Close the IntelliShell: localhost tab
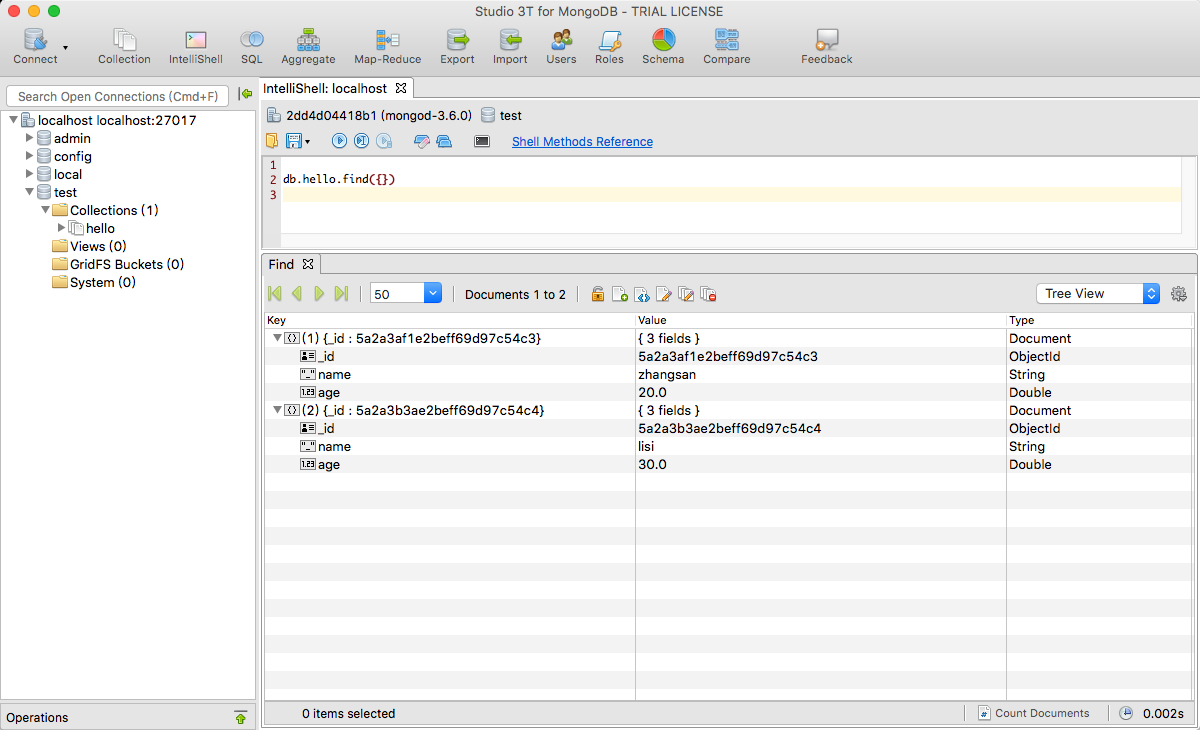This screenshot has height=730, width=1200. [400, 88]
